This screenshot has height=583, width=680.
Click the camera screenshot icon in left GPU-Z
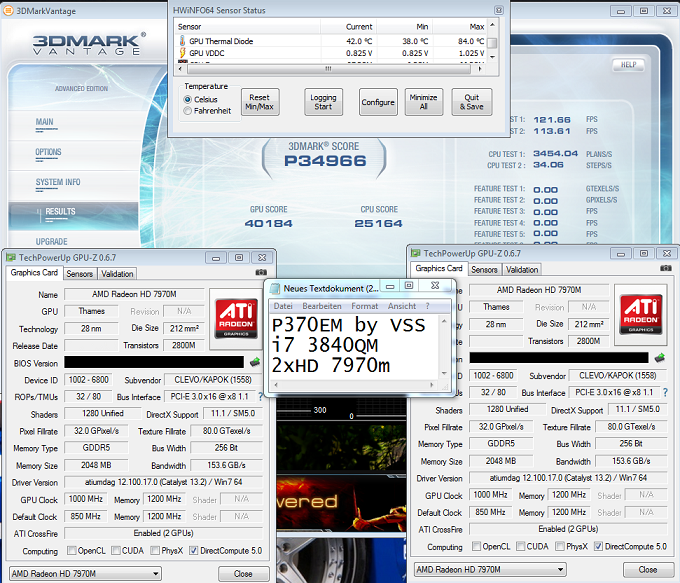pos(261,272)
